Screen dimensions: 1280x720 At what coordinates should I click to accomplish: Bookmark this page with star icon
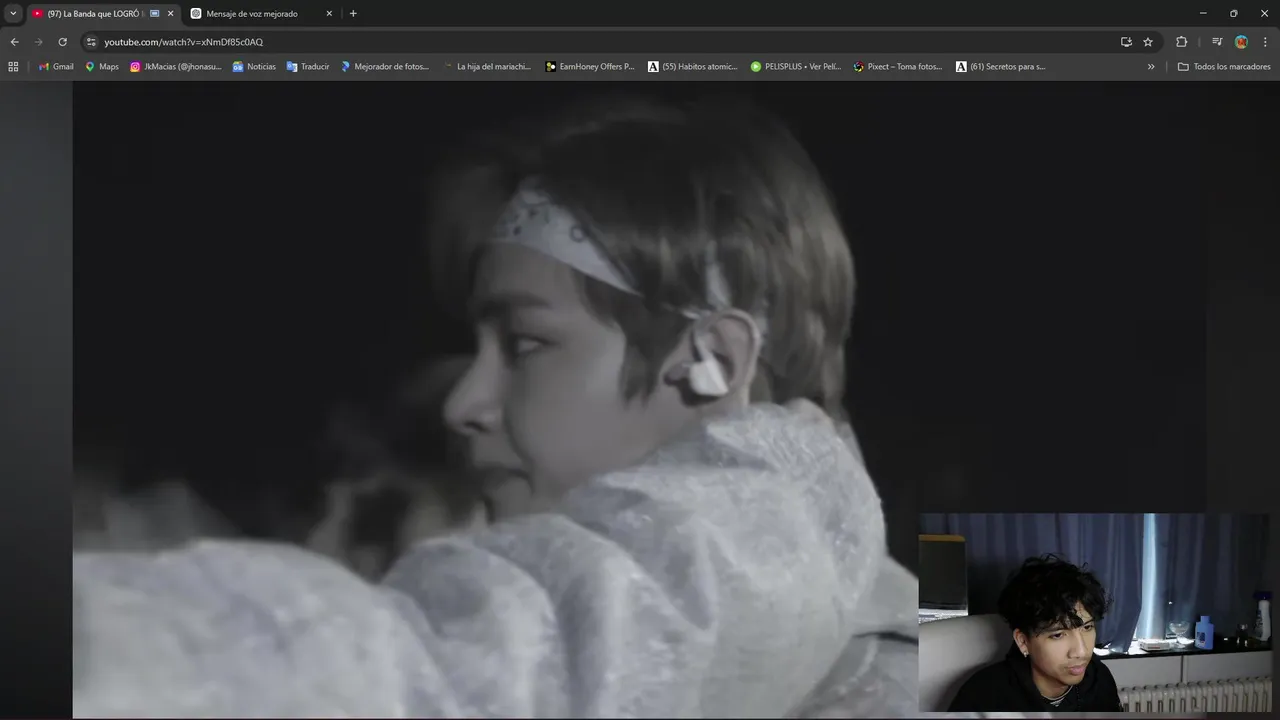coord(1148,42)
